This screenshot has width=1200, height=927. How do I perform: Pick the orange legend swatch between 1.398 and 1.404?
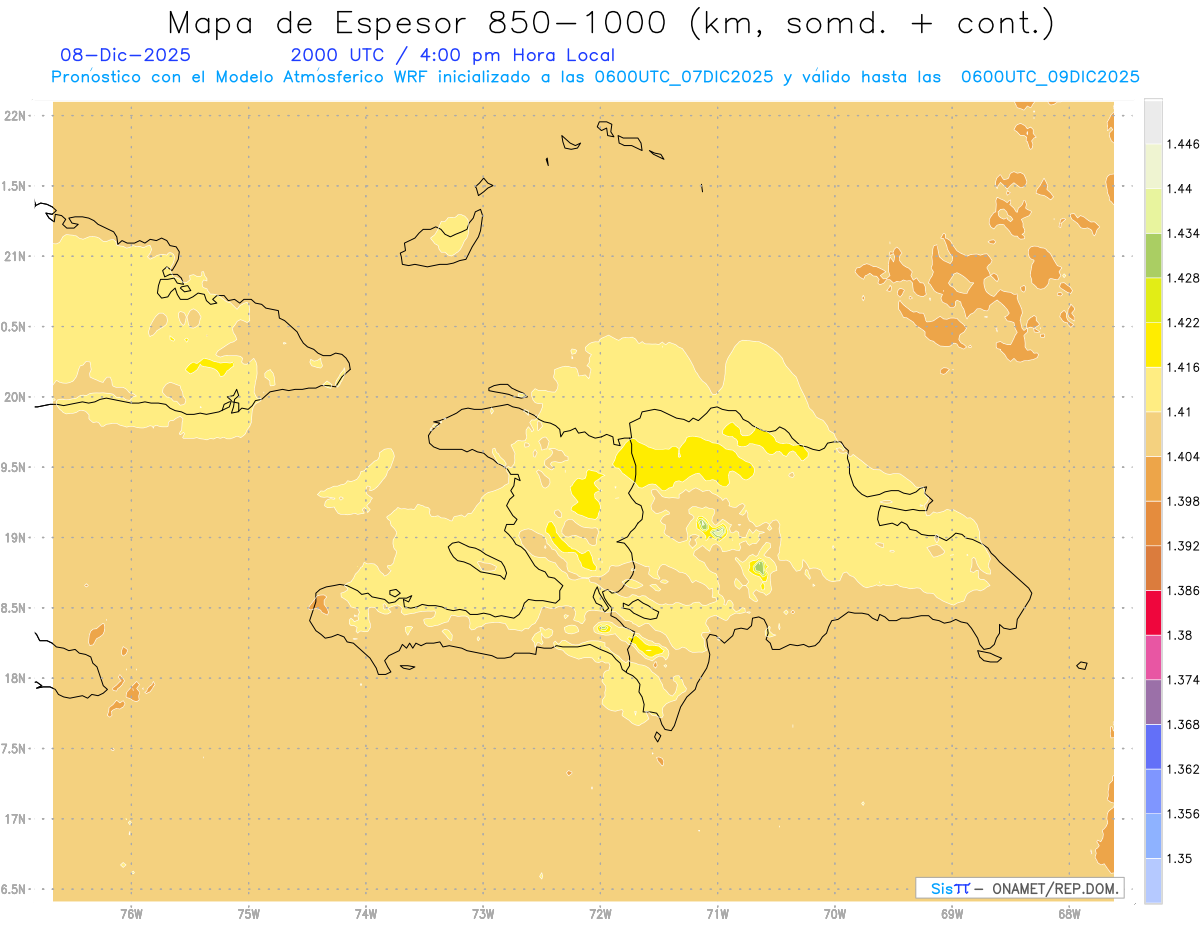tap(1153, 478)
